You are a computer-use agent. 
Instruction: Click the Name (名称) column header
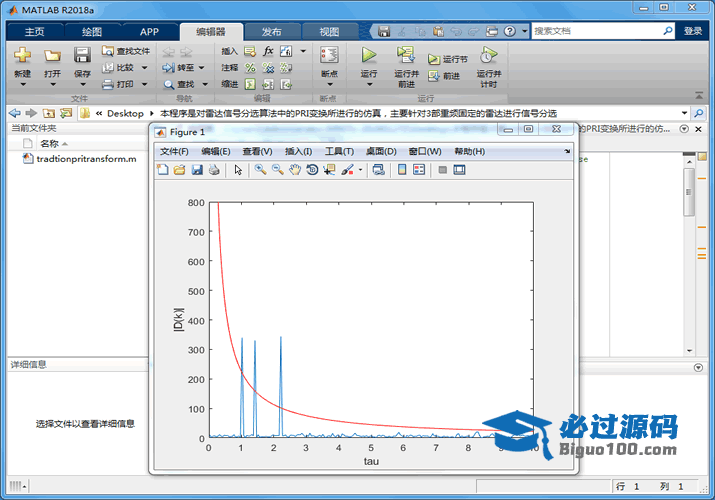(x=50, y=144)
